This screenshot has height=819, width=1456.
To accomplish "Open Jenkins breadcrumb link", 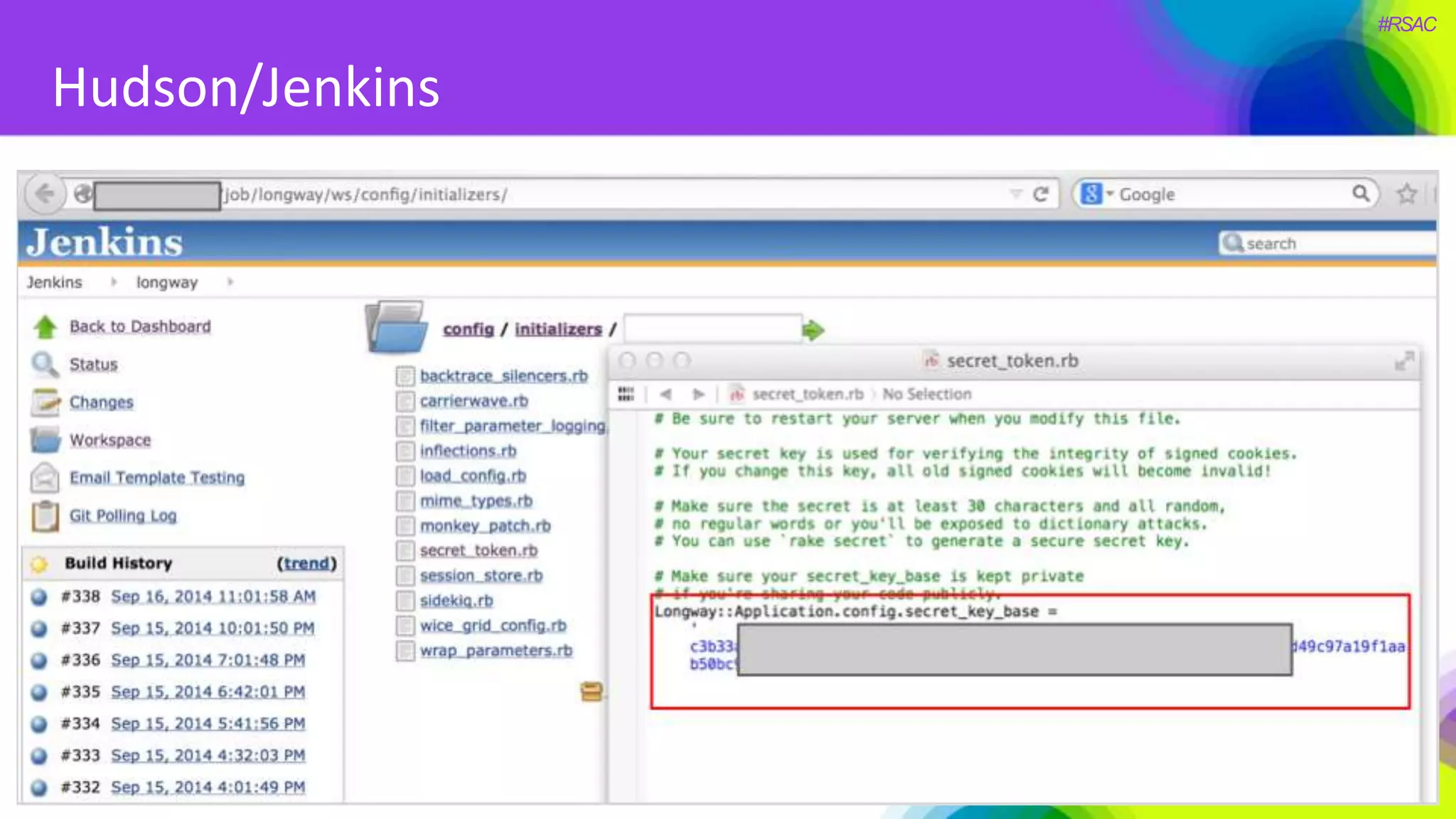I will [55, 282].
